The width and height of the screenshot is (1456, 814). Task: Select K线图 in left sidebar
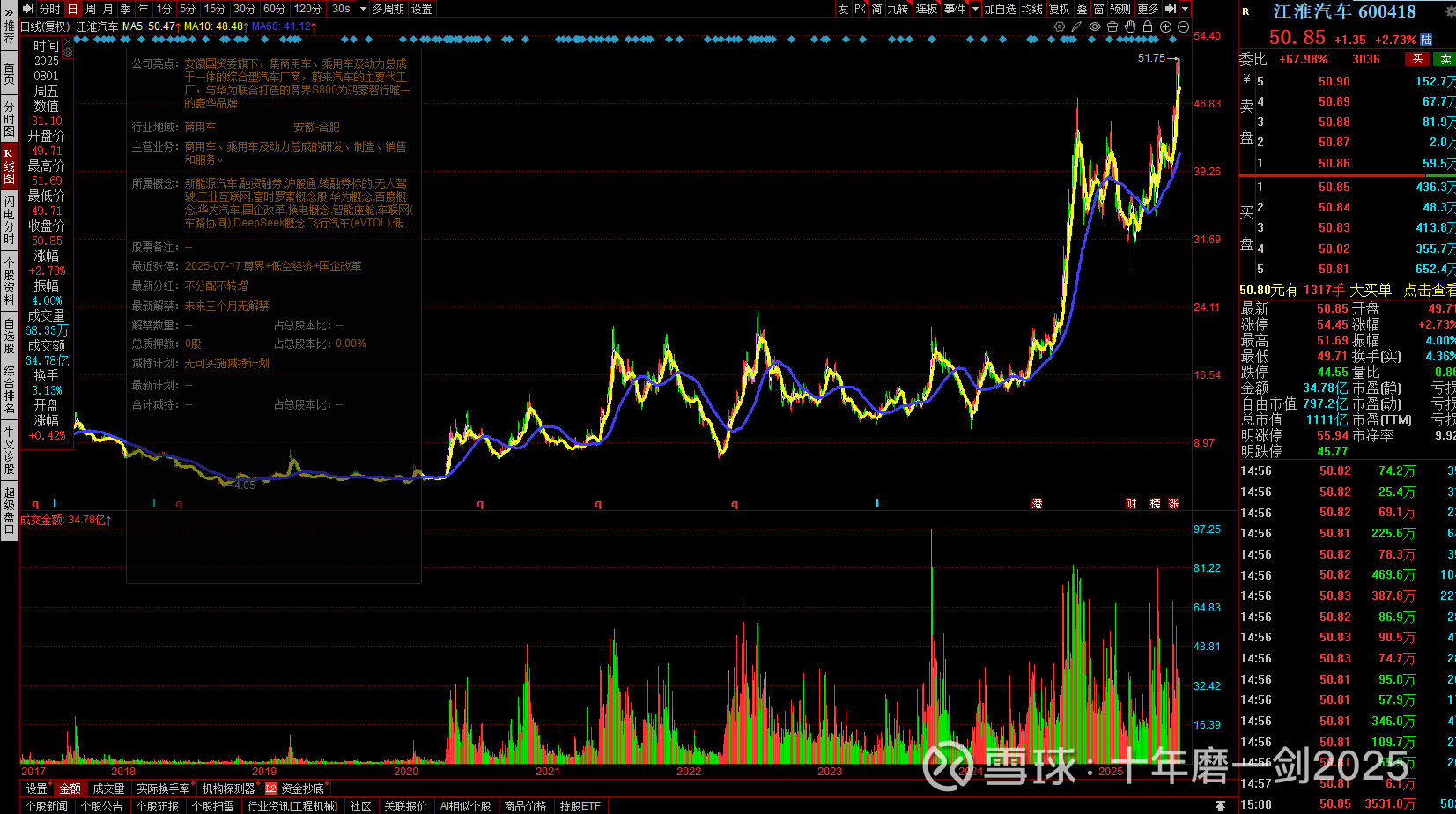(9, 166)
